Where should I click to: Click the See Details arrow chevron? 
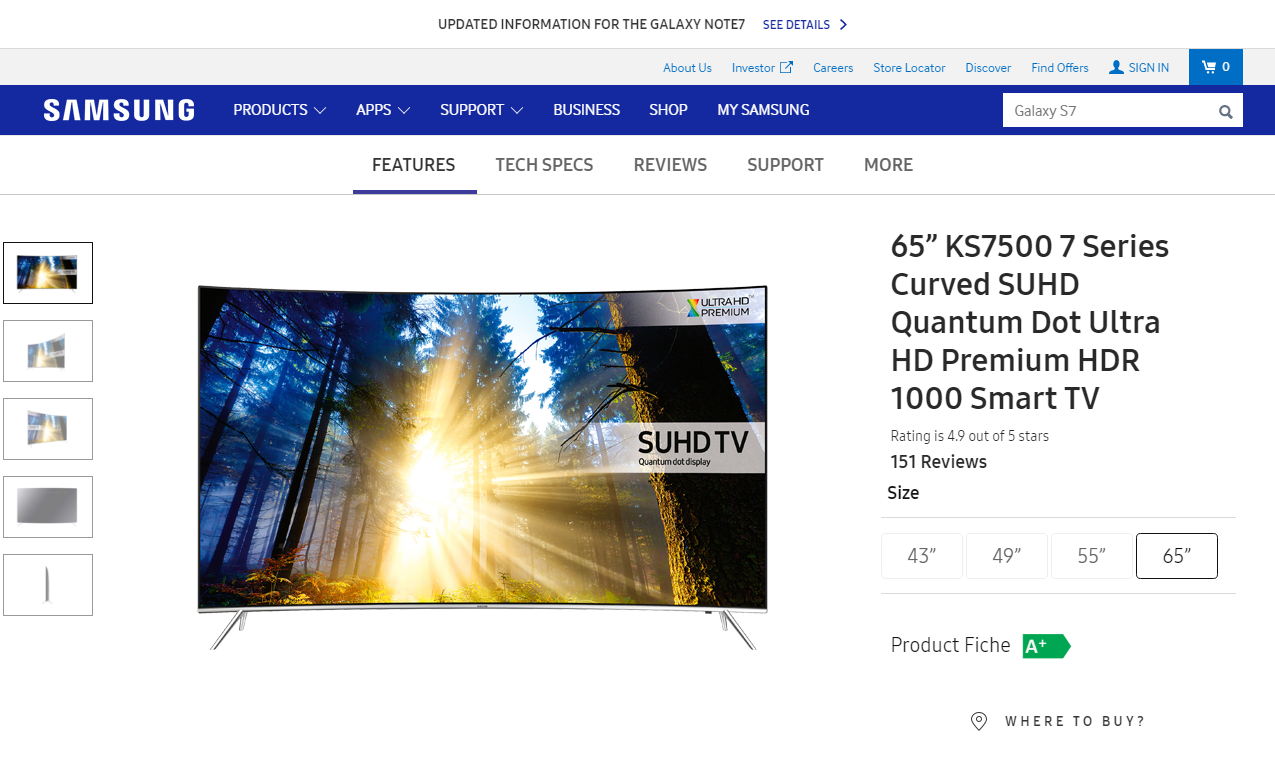pos(843,24)
